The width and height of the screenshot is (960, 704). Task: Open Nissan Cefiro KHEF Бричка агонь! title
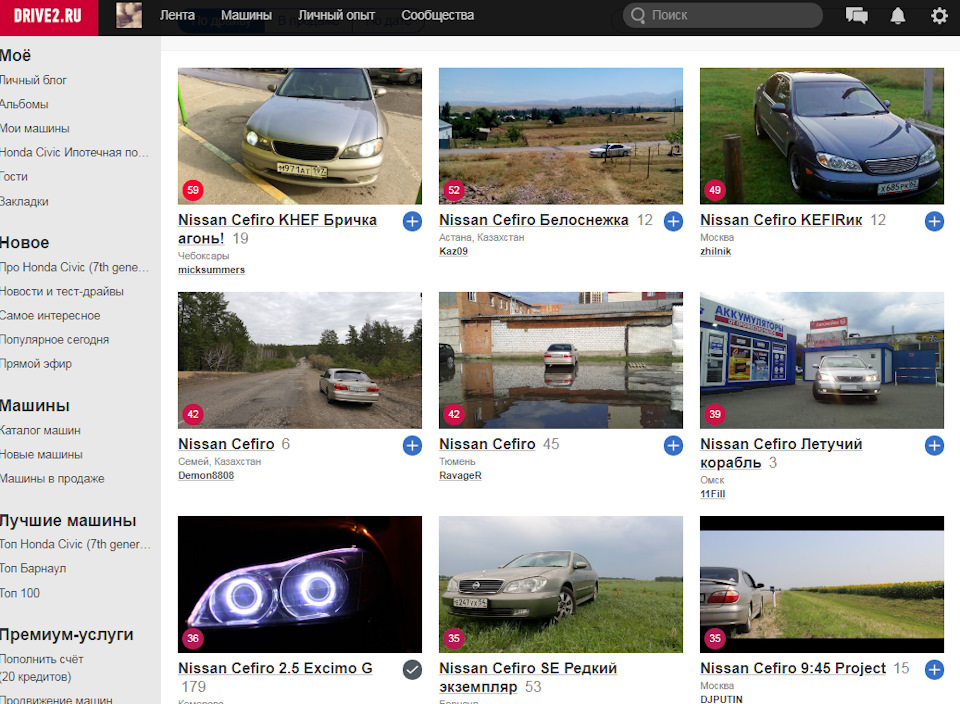[x=277, y=229]
